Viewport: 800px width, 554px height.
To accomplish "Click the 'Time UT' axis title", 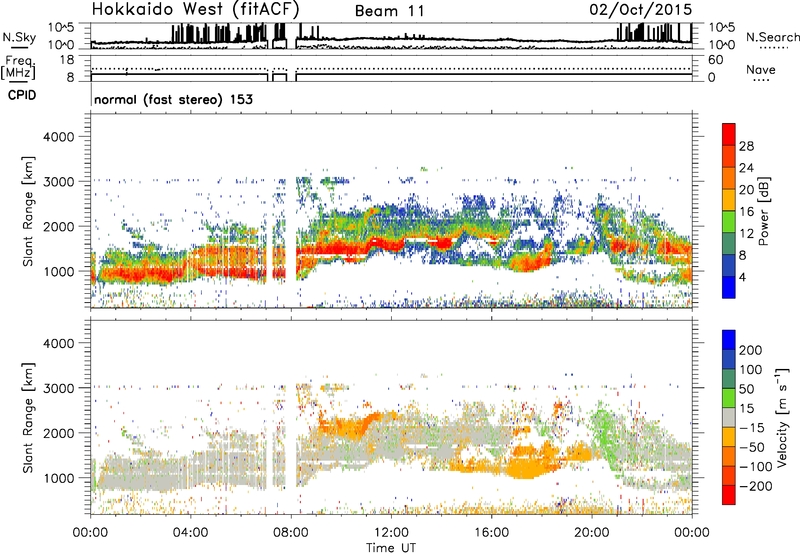I will tap(391, 548).
